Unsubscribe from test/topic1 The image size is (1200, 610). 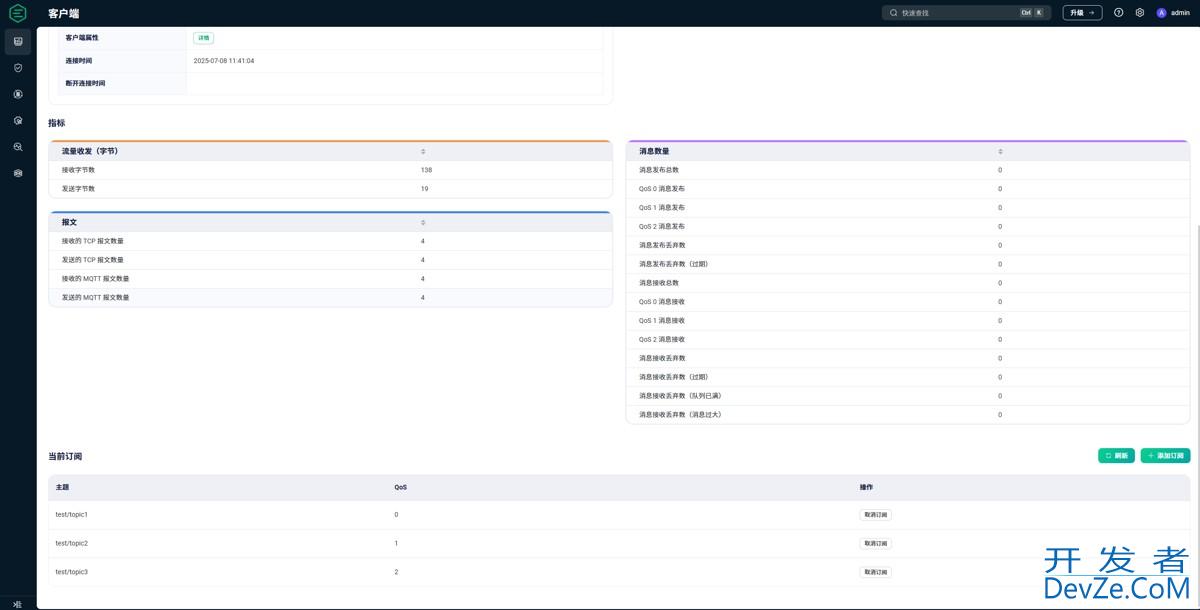(875, 515)
